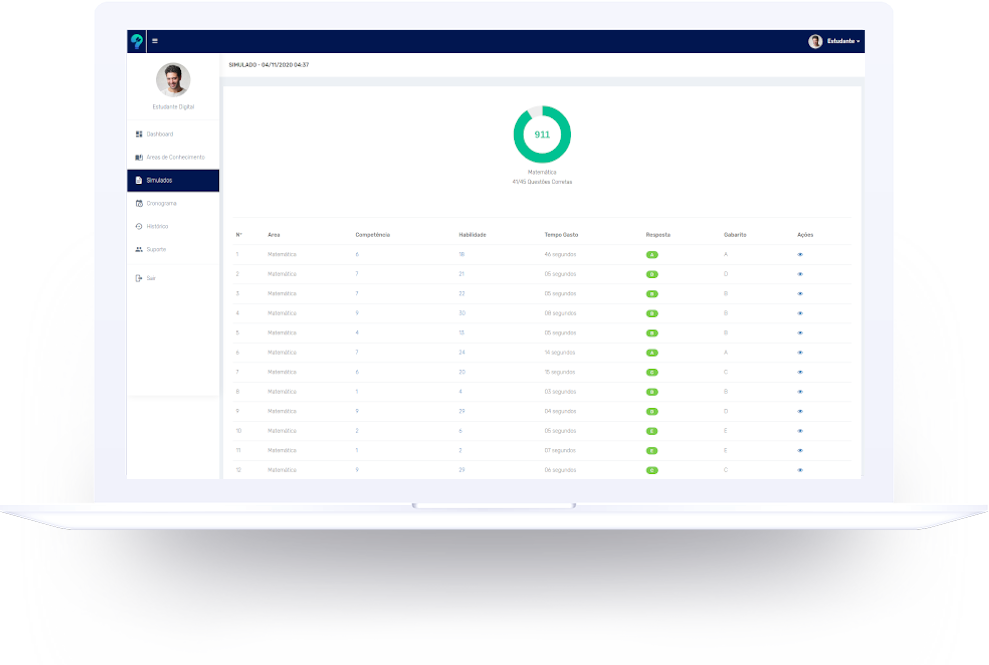The width and height of the screenshot is (989, 665).
Task: Open the Cronograma menu entry
Action: coord(162,203)
